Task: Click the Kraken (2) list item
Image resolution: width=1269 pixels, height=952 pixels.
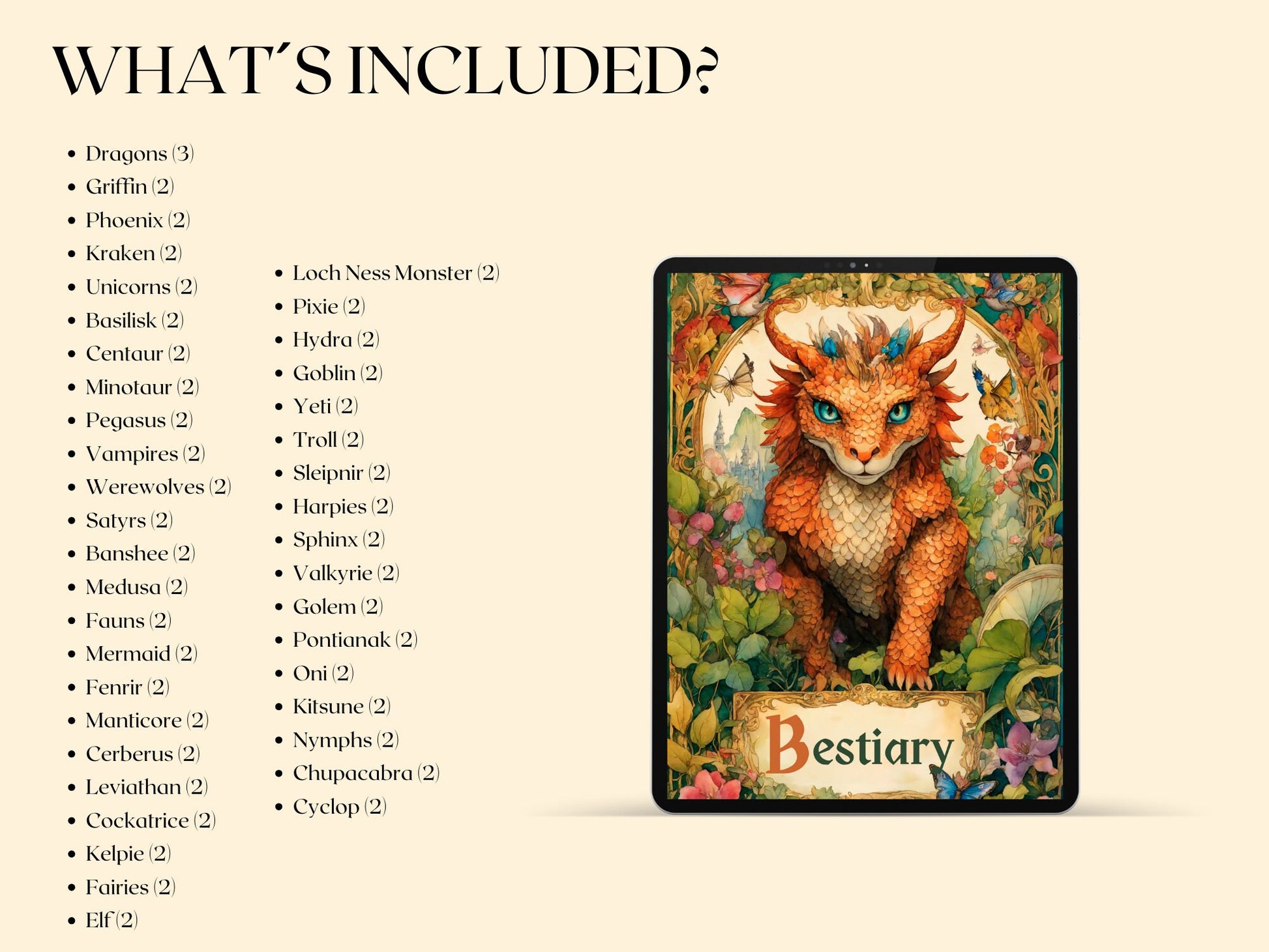Action: click(134, 254)
